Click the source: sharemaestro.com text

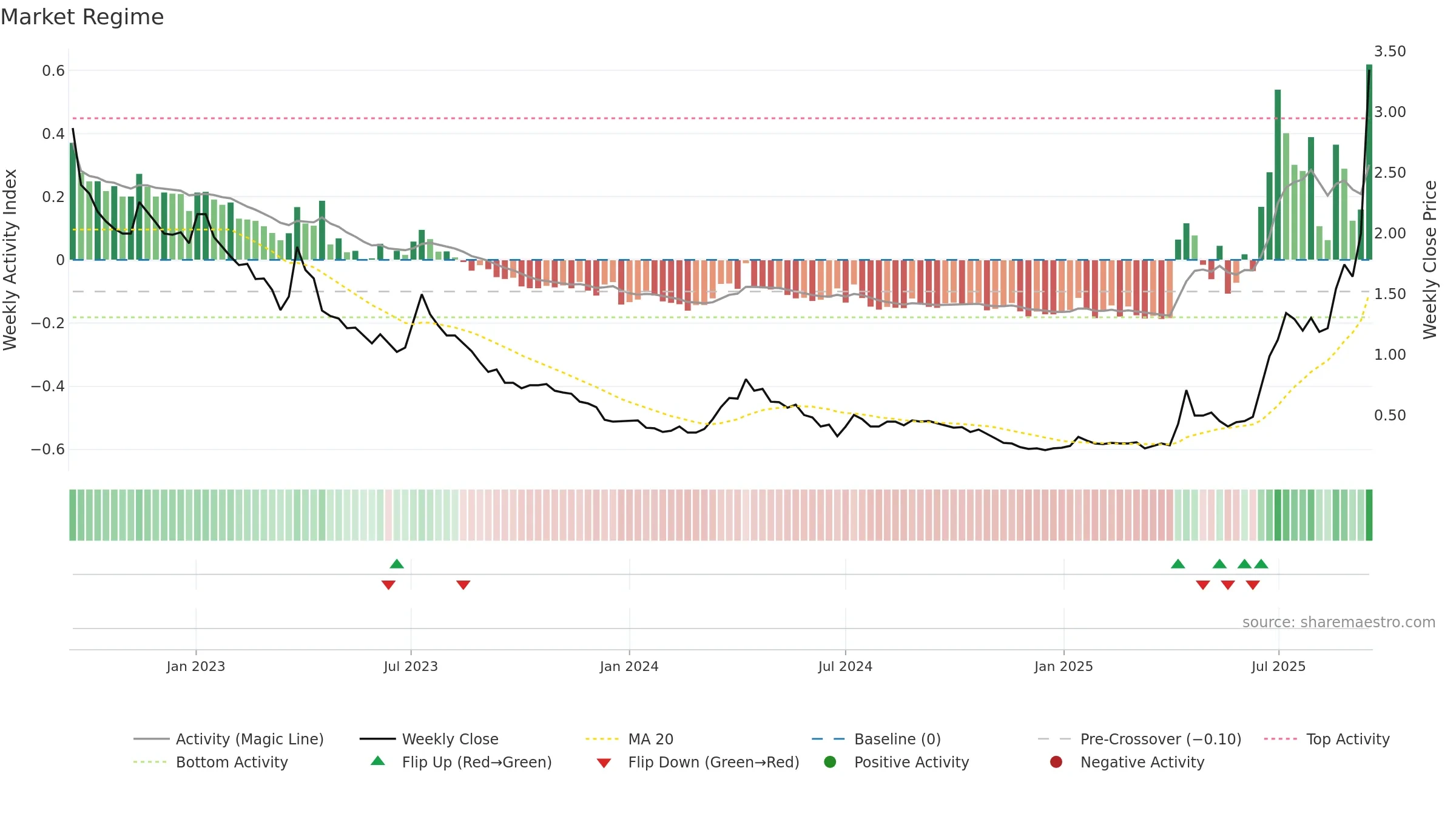1339,622
